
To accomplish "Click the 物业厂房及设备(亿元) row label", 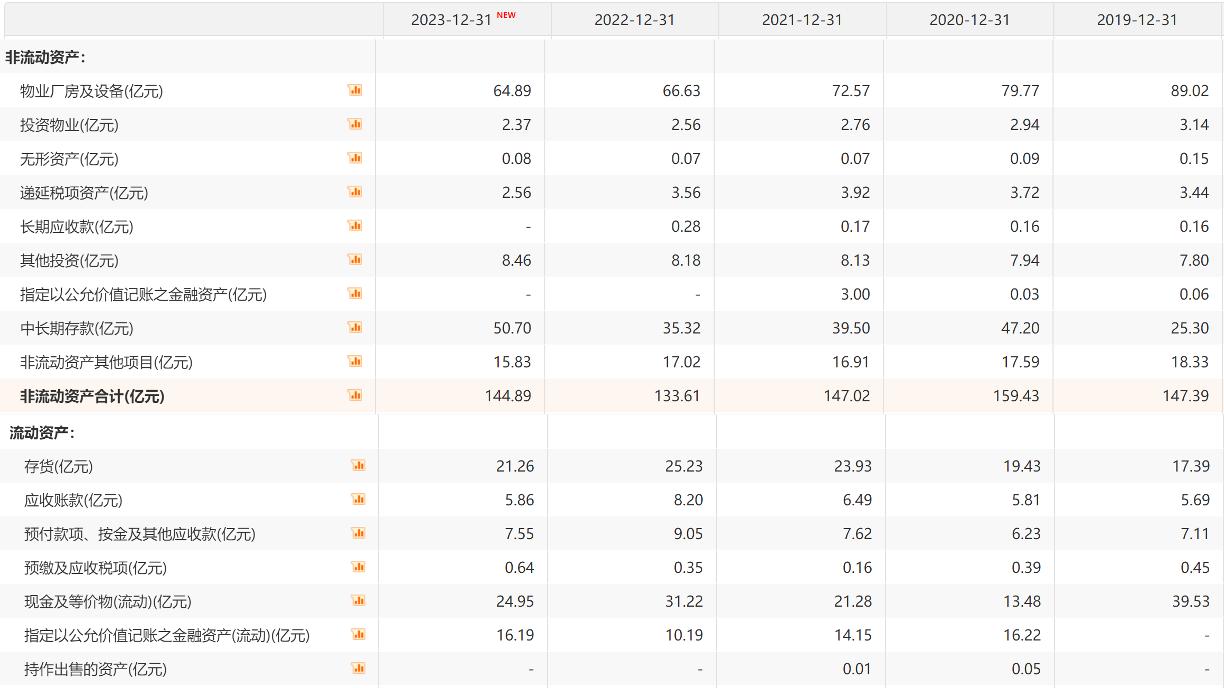I will (x=91, y=91).
